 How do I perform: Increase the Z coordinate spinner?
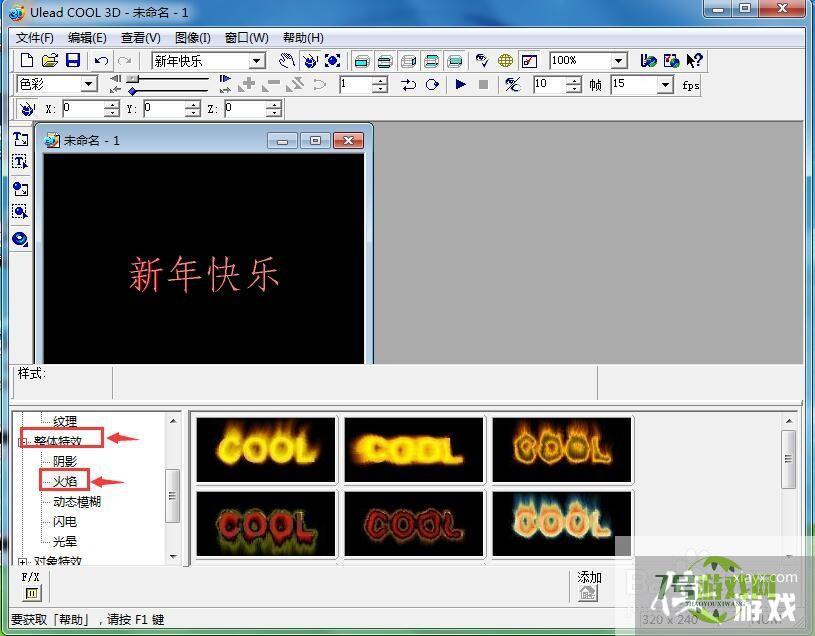(274, 104)
